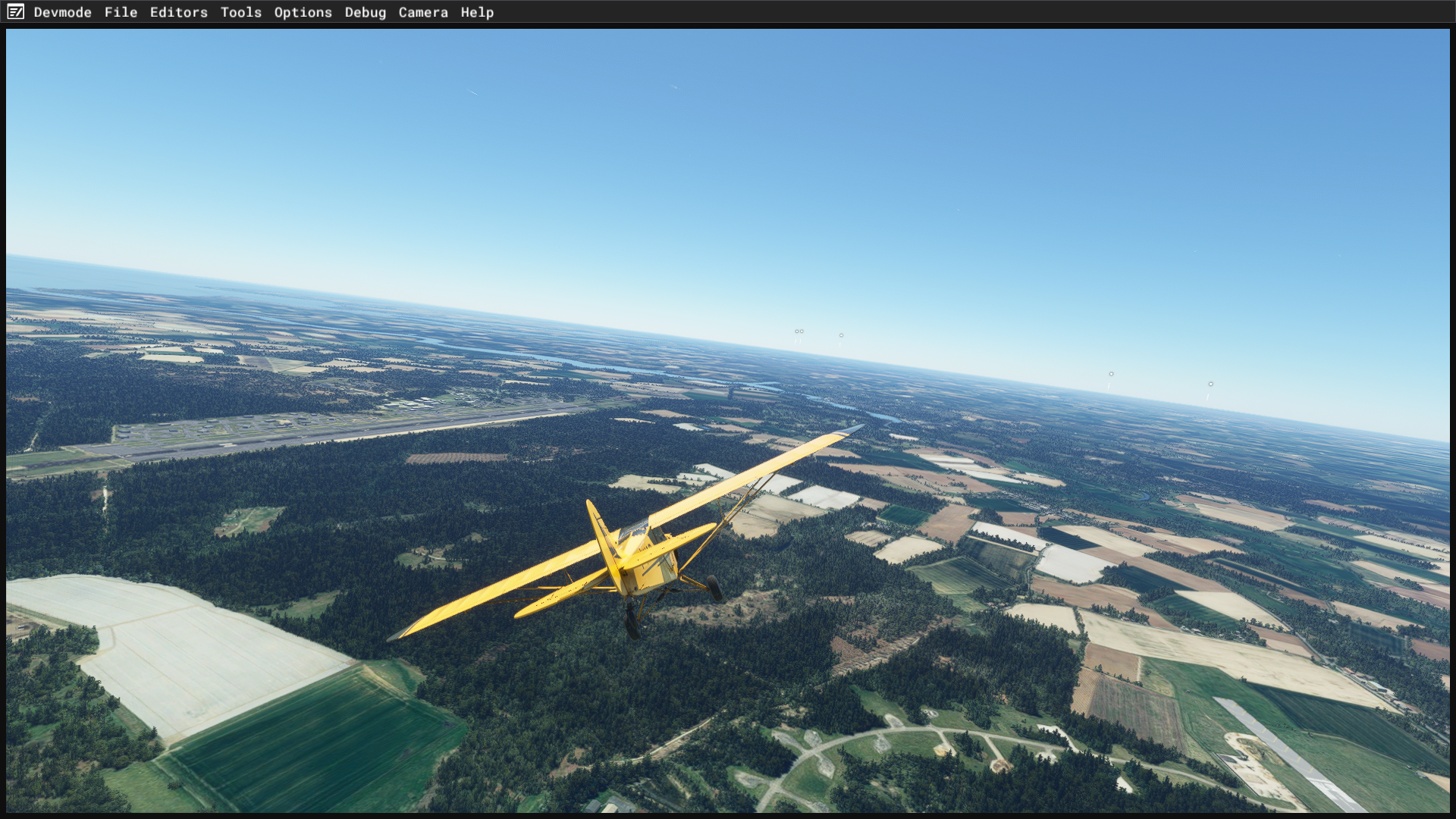Select the Debug menu
The image size is (1456, 819).
click(x=365, y=12)
